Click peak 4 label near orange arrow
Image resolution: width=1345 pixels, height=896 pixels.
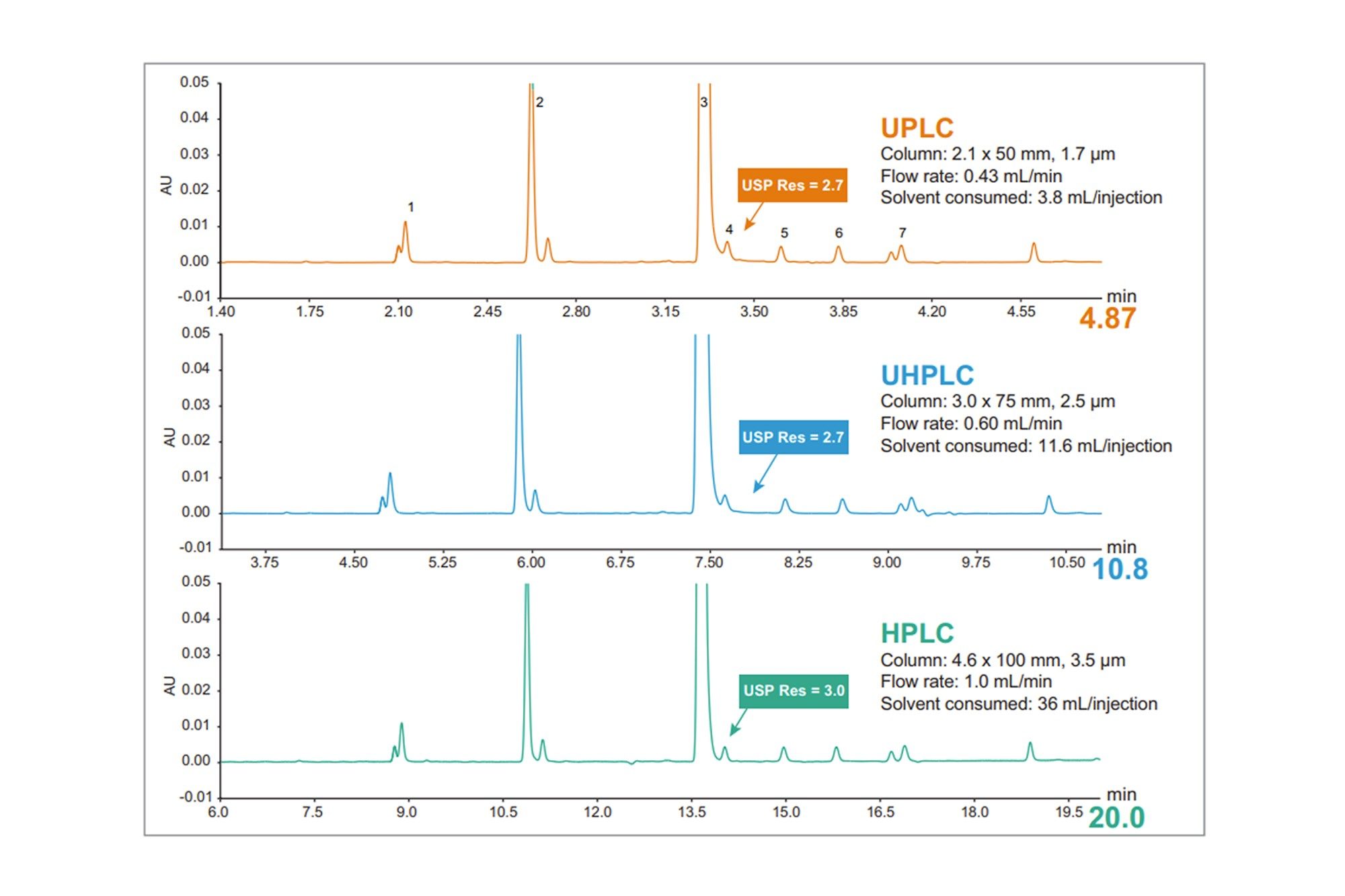pyautogui.click(x=729, y=229)
